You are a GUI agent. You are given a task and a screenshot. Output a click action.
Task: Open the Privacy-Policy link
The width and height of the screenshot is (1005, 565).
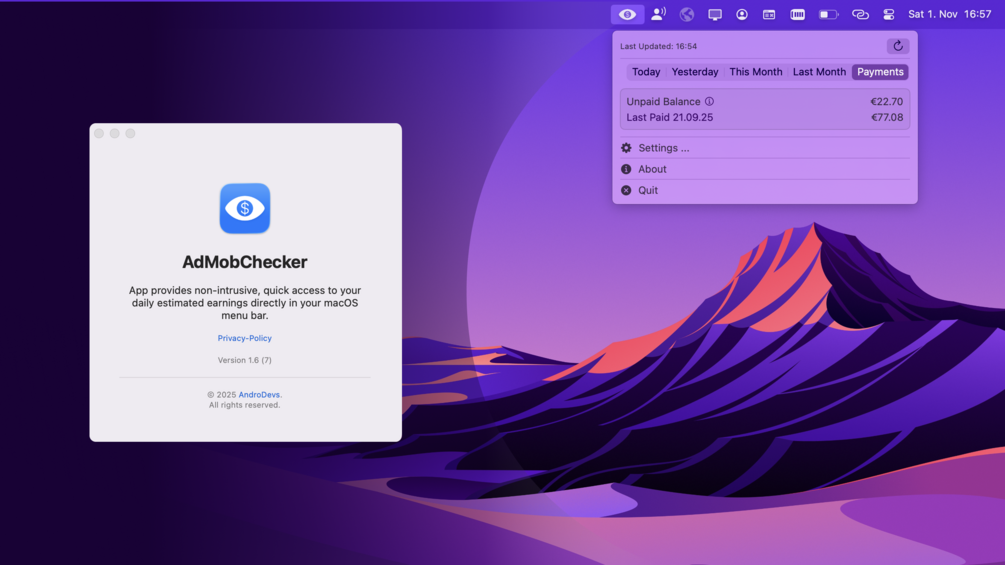(244, 338)
